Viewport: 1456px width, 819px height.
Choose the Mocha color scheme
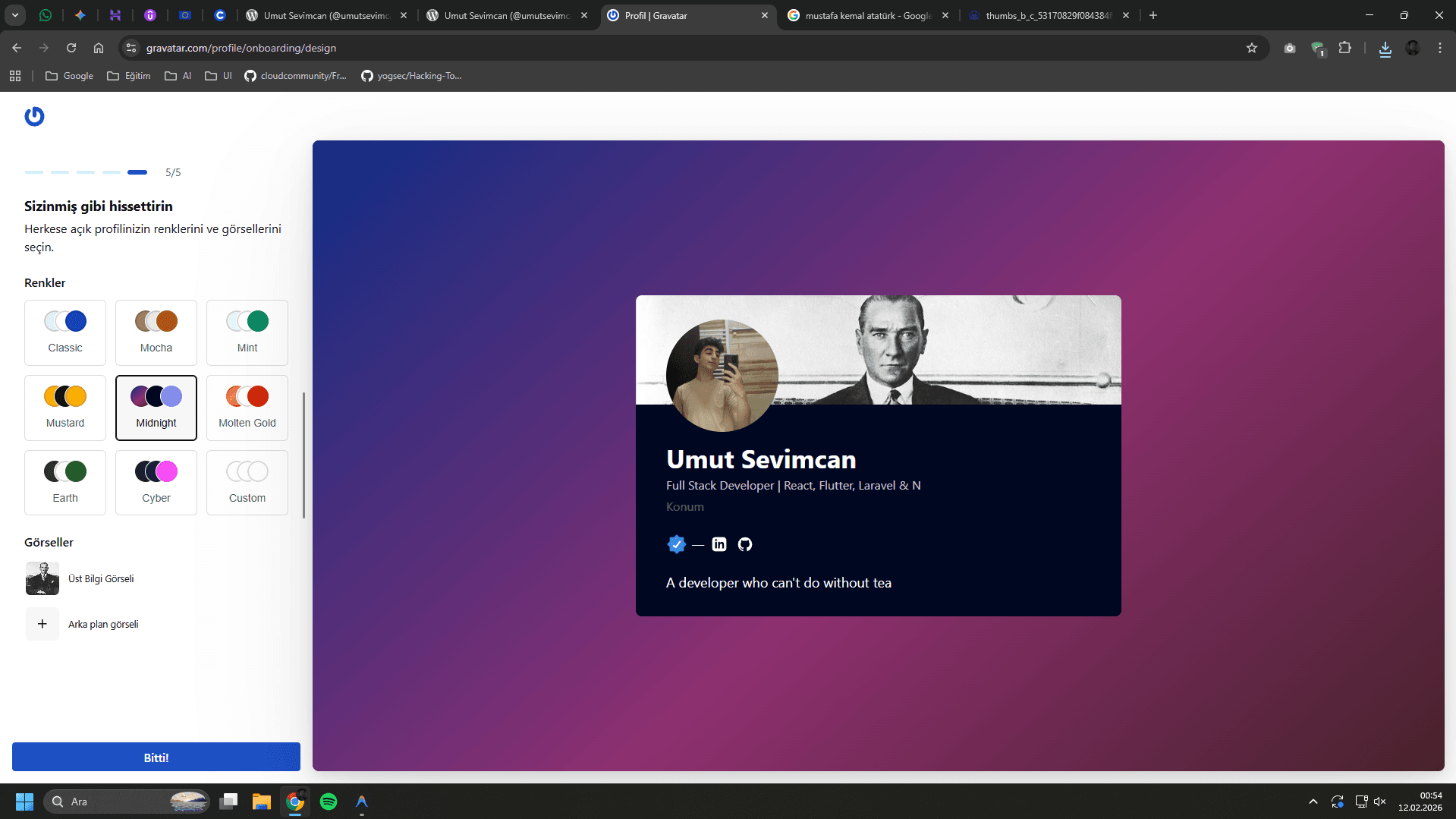coord(156,332)
